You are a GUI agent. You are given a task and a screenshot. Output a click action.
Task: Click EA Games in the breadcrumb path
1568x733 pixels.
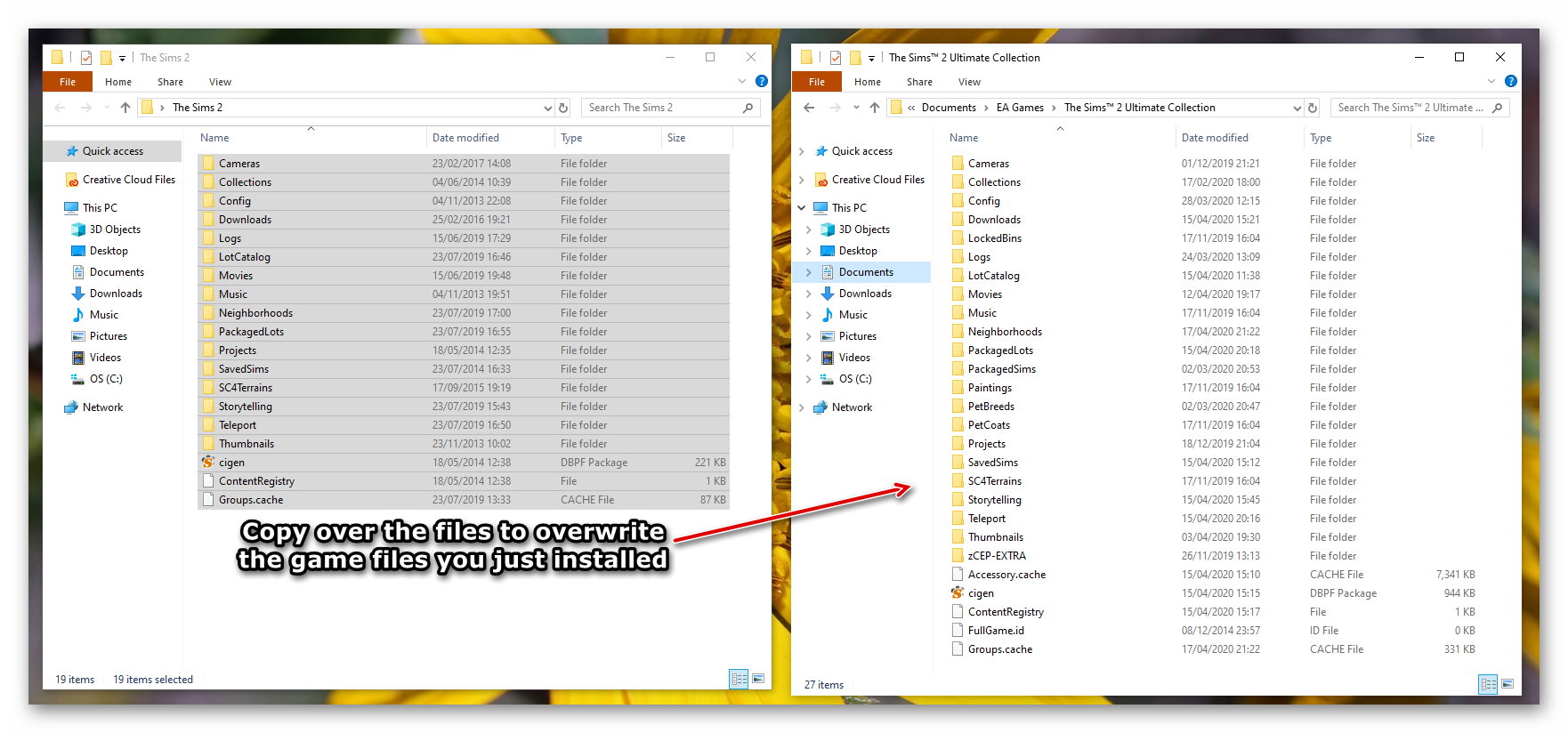coord(1020,108)
